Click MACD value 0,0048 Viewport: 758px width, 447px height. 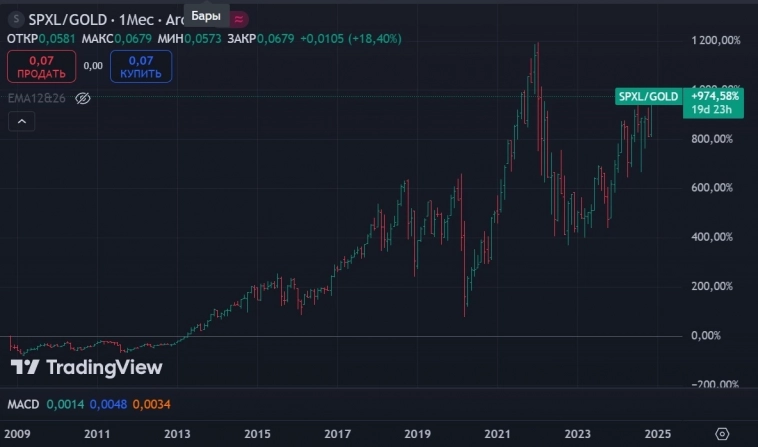pyautogui.click(x=108, y=404)
